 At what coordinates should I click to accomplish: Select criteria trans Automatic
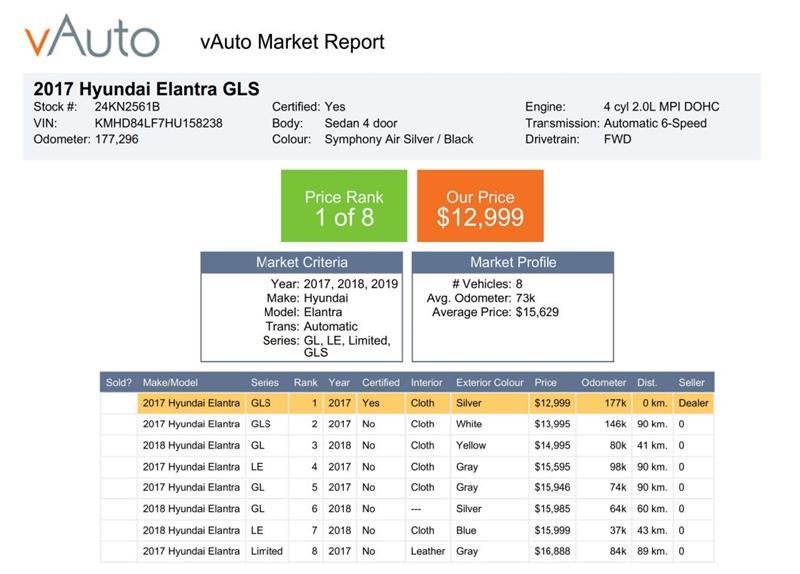(x=331, y=327)
